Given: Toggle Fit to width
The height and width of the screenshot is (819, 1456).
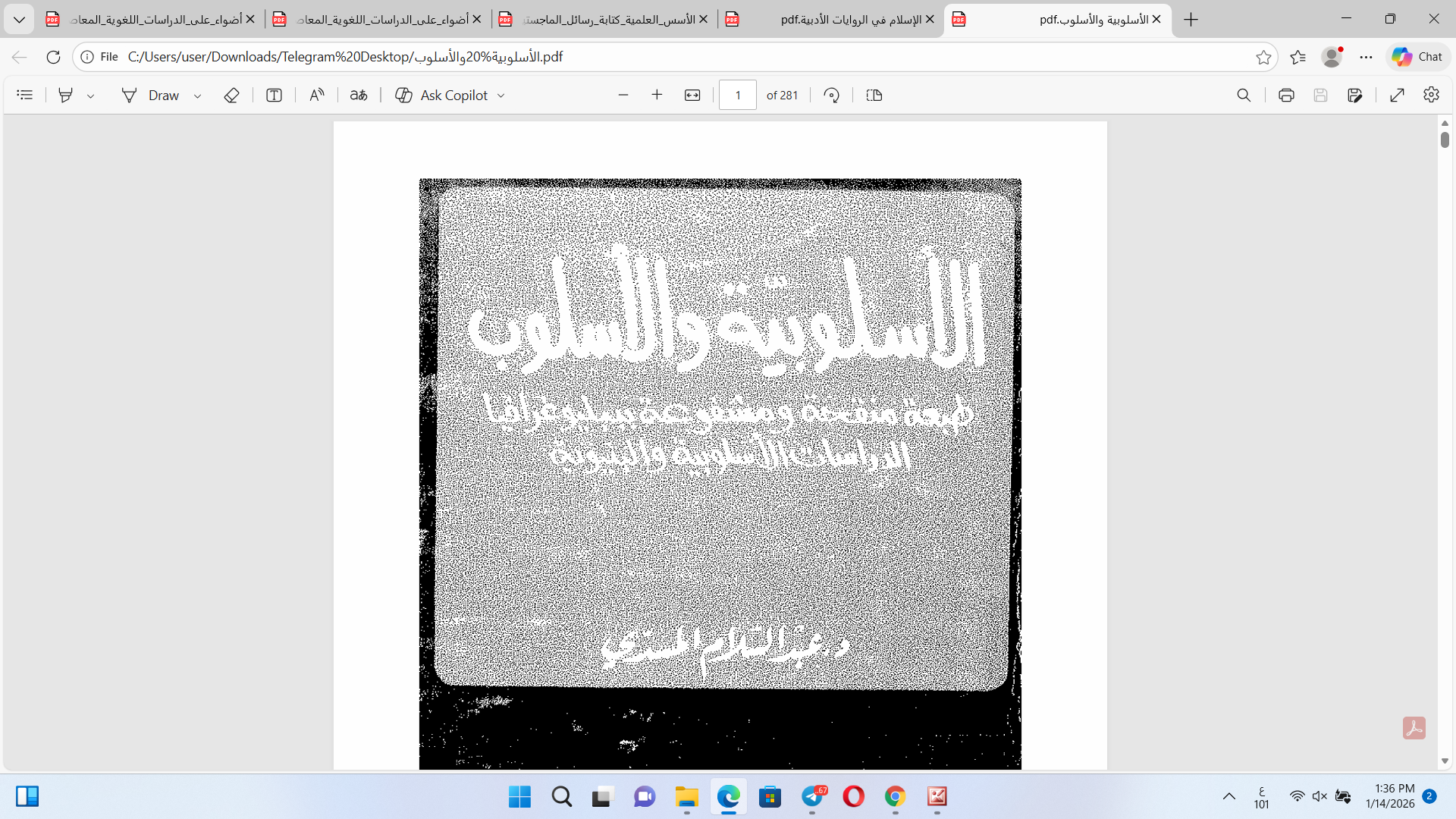Looking at the screenshot, I should pyautogui.click(x=692, y=95).
